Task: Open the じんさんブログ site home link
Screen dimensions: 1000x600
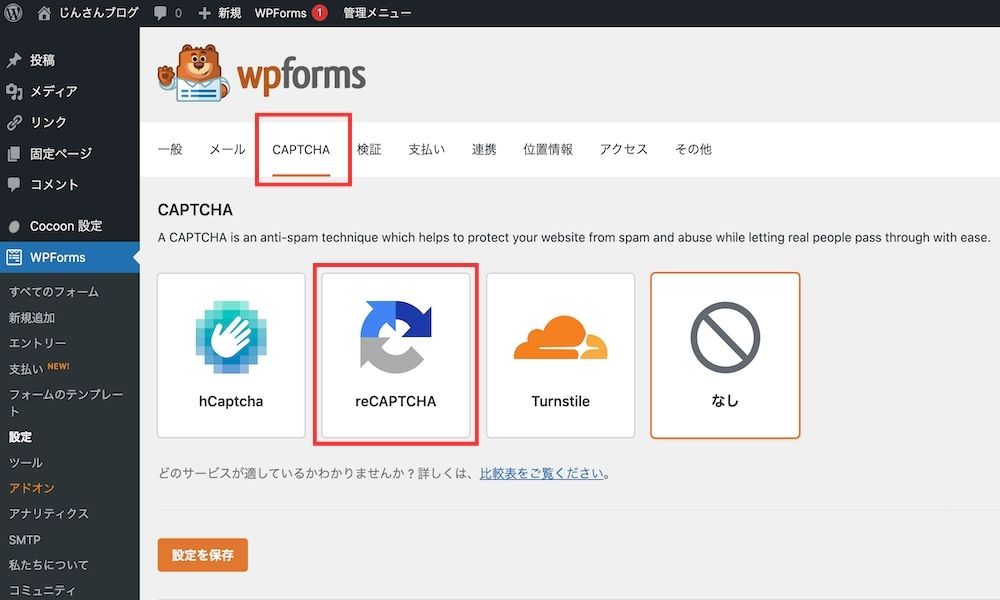Action: (x=88, y=13)
